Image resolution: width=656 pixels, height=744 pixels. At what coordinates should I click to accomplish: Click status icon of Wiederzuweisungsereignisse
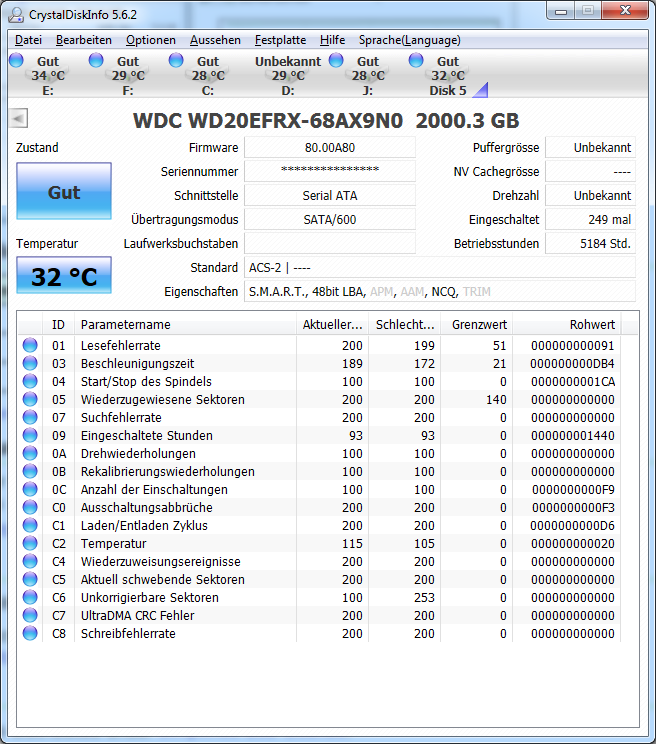coord(30,561)
